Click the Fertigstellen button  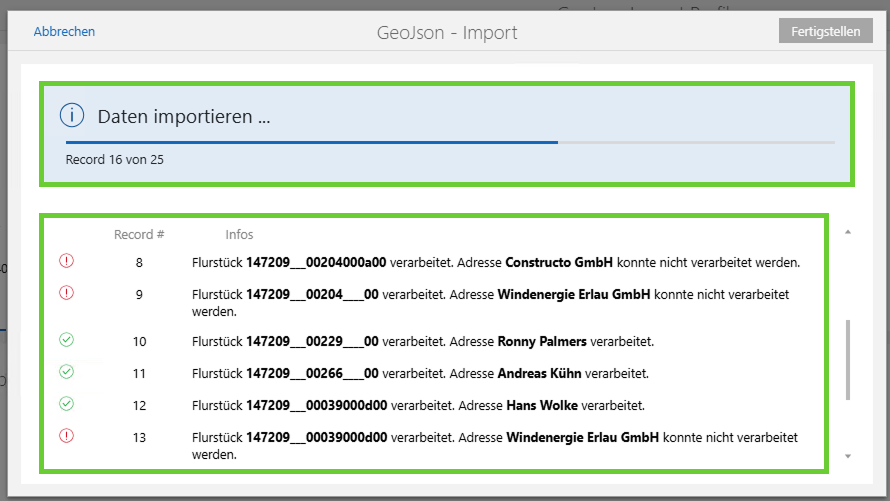[825, 31]
